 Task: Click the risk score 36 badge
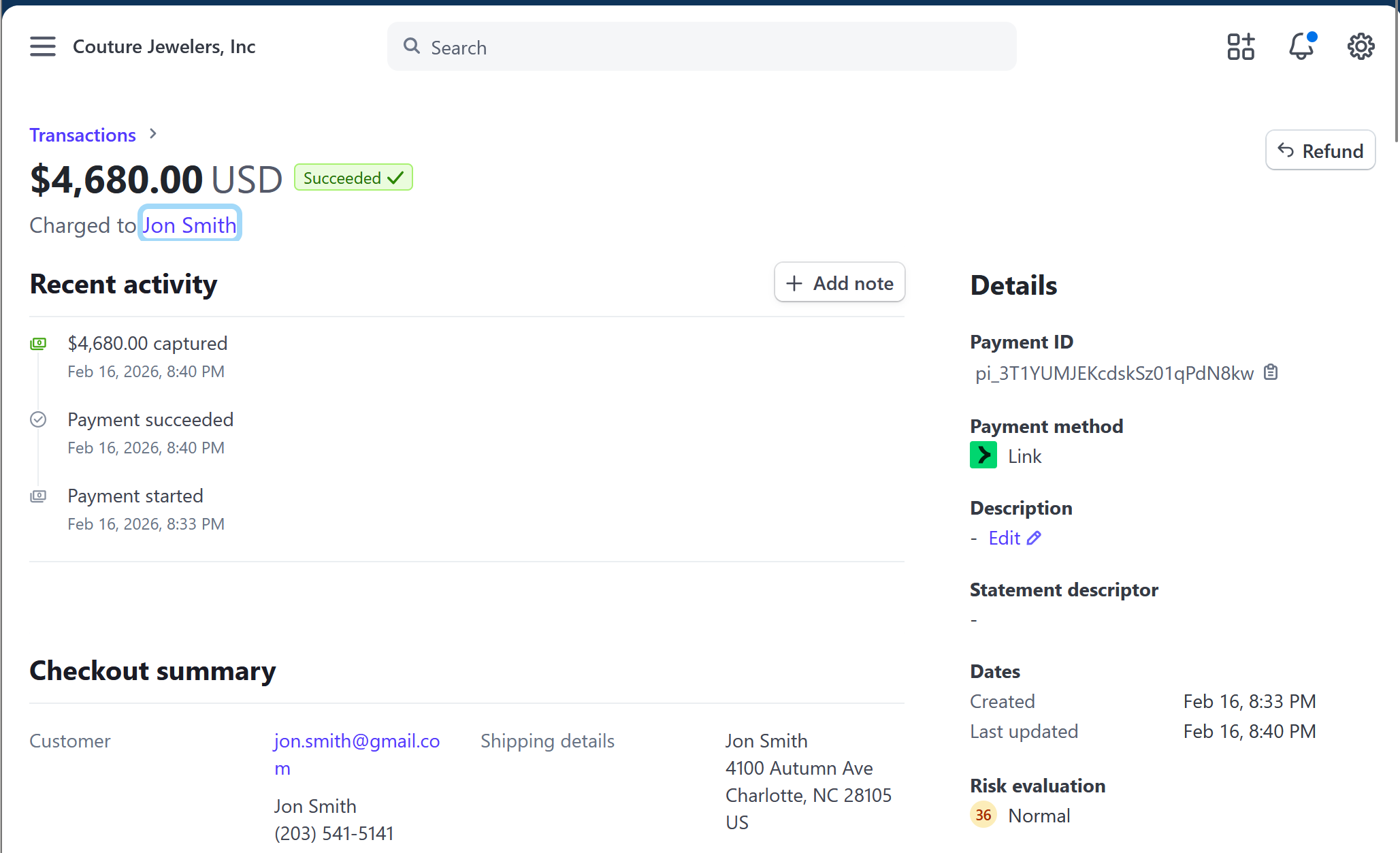click(x=982, y=814)
